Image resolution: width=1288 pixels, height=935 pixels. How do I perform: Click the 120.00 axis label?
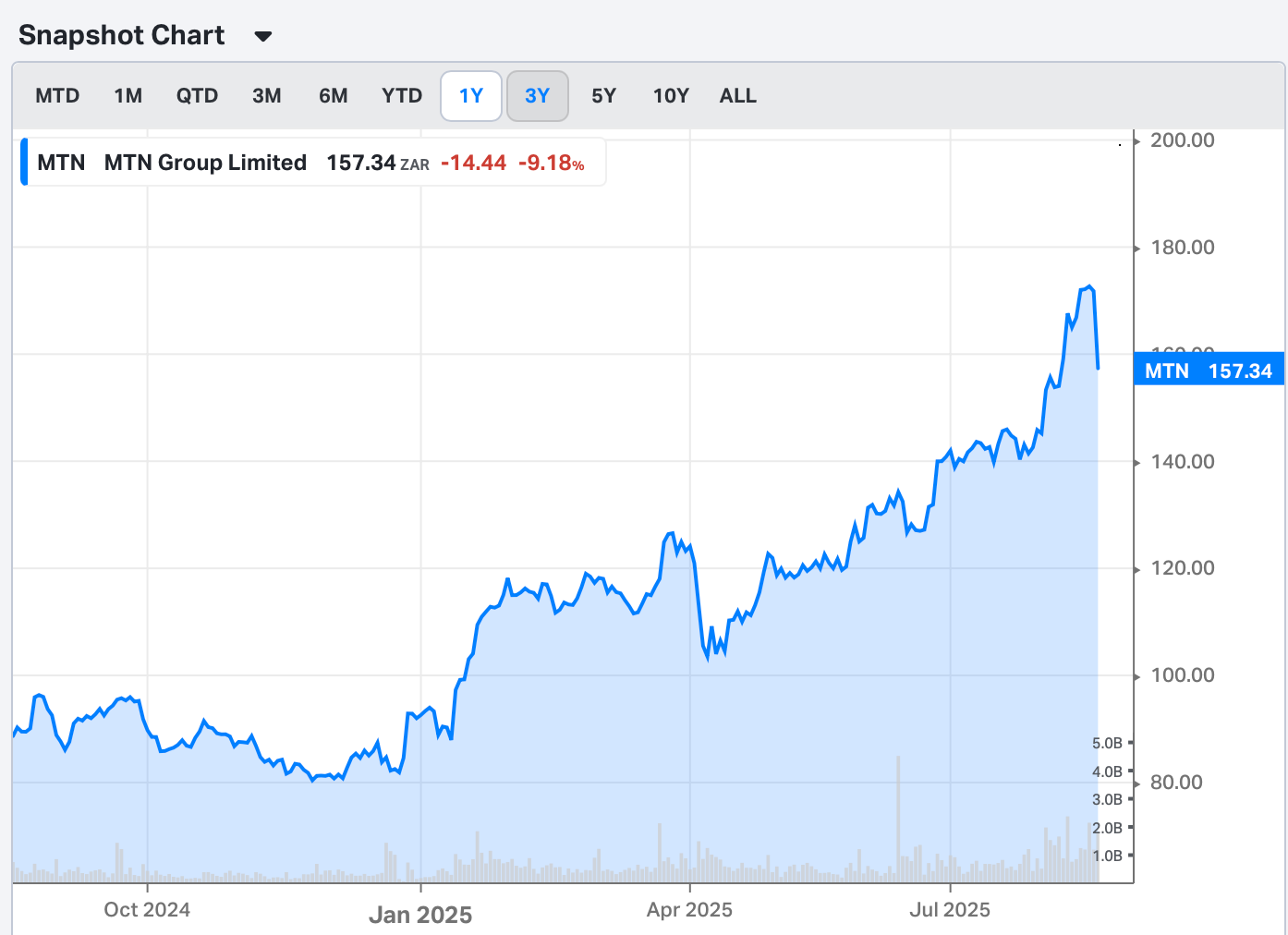click(1183, 568)
